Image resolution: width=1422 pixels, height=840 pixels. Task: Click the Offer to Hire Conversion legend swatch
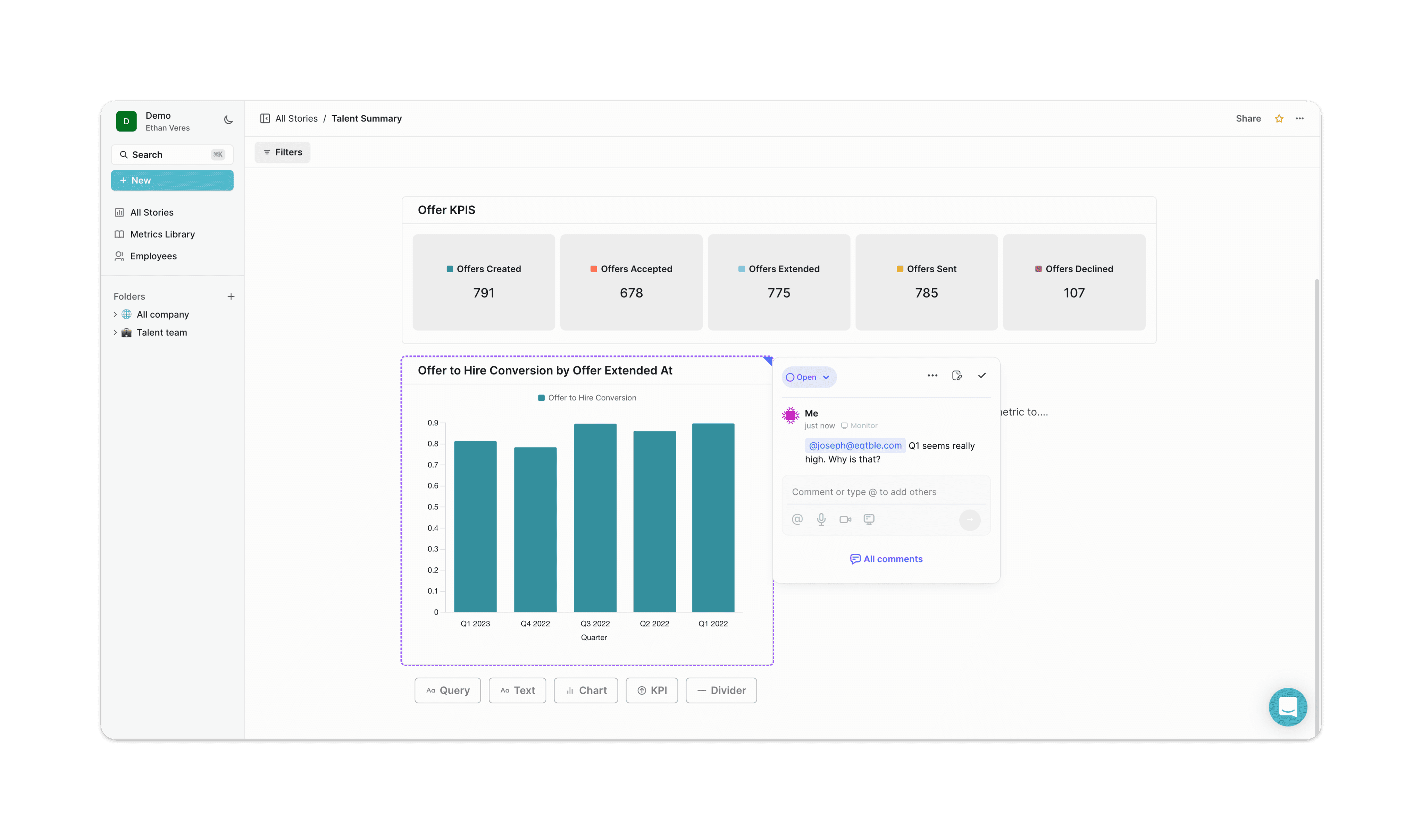pyautogui.click(x=541, y=398)
